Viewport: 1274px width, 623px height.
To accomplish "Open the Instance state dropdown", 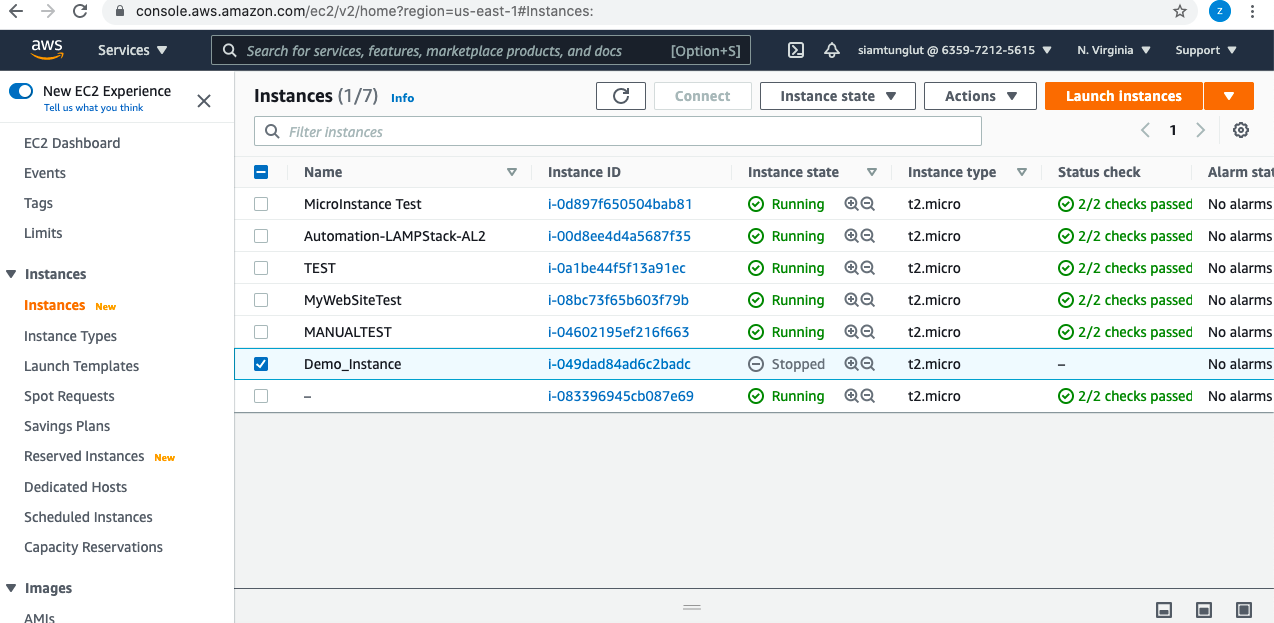I will tap(837, 96).
